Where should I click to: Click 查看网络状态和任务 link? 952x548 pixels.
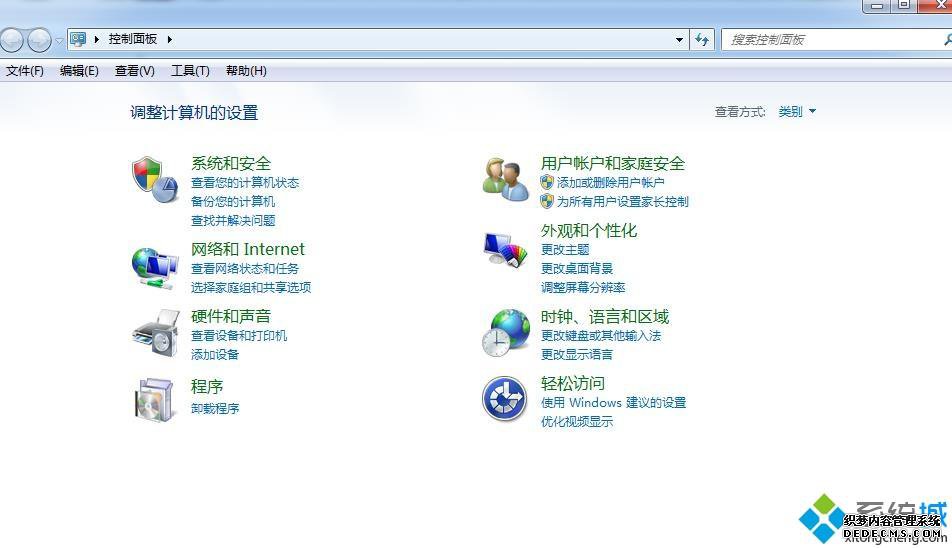(x=245, y=268)
